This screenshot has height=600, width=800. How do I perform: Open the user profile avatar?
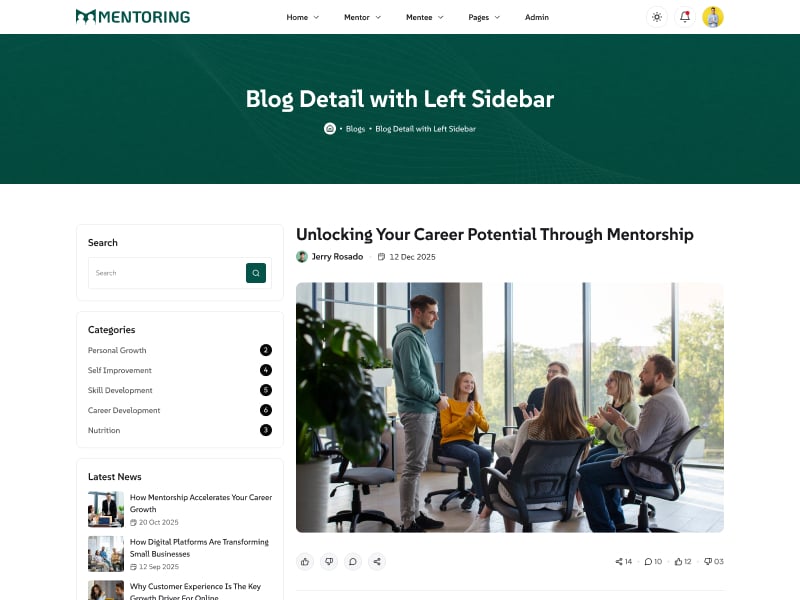[713, 17]
